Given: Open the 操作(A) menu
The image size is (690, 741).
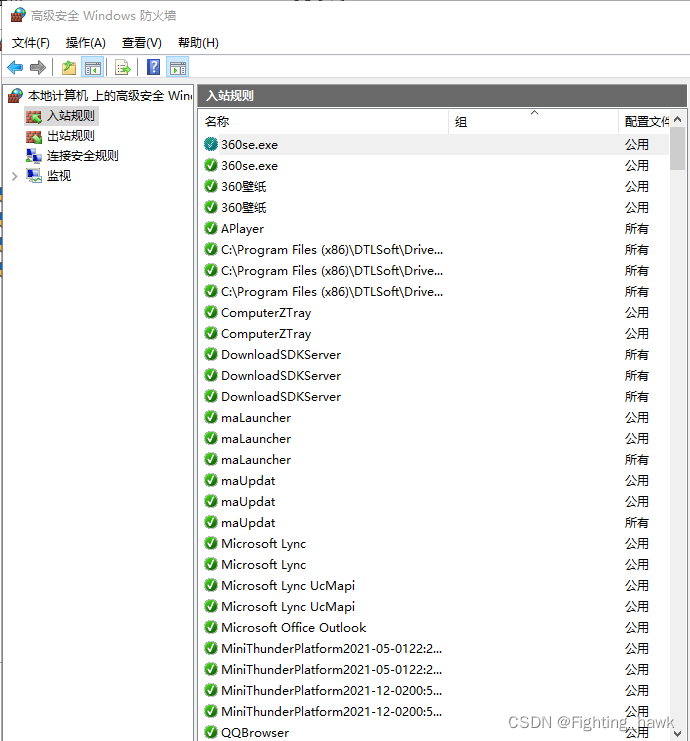Looking at the screenshot, I should point(86,43).
